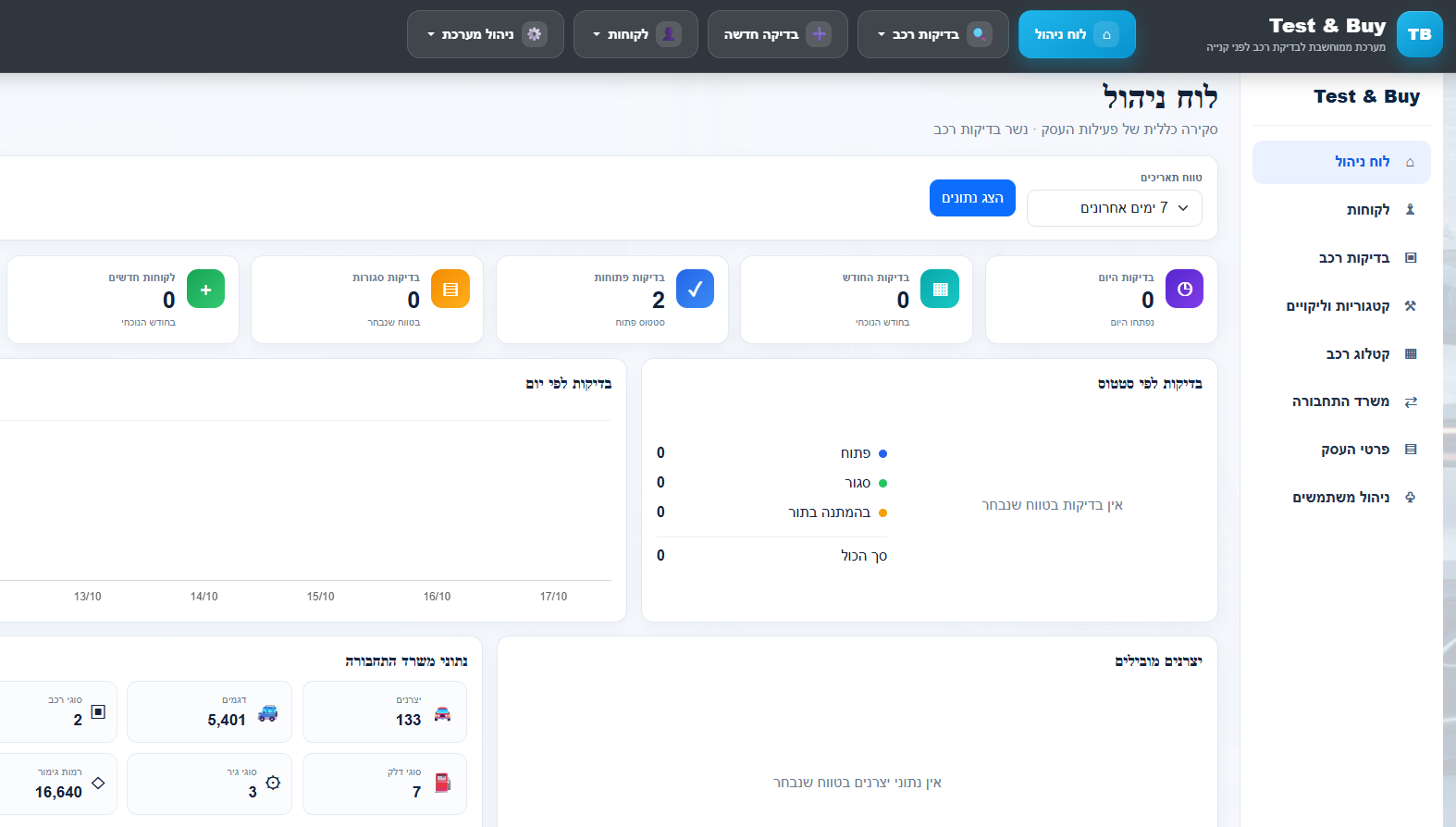
Task: Go to פרטי העסק in the sidebar
Action: pos(1341,450)
